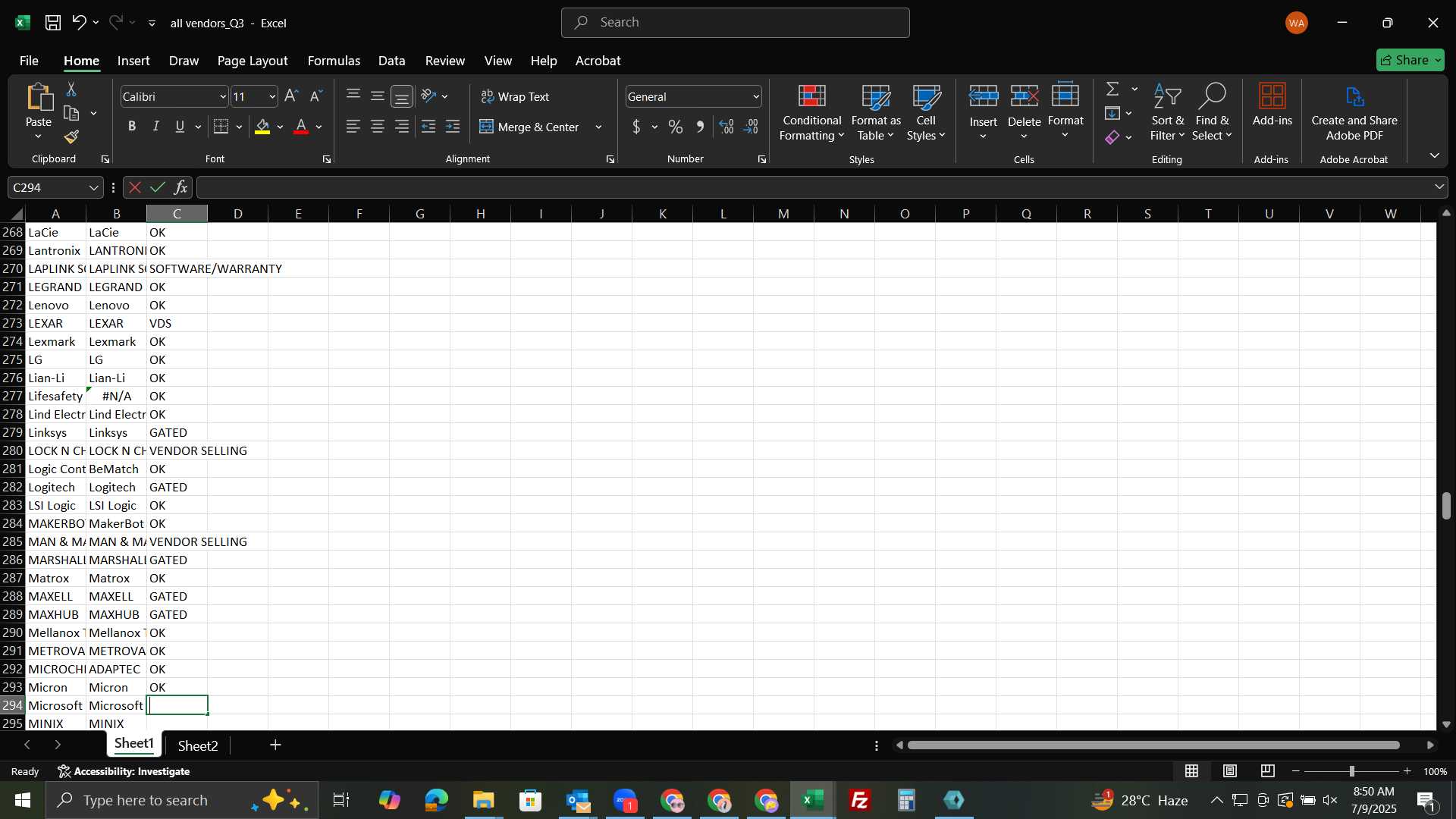Click the AutoSum sigma icon
1456x819 pixels.
click(x=1112, y=89)
